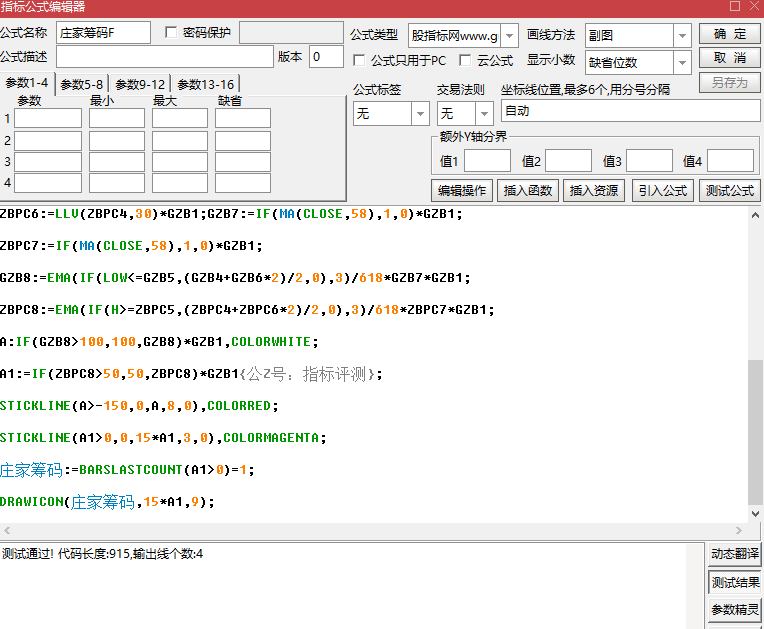This screenshot has height=629, width=764.
Task: Click the 庄家筹码:=BARSLASTCOUNT code line
Action: tap(127, 470)
